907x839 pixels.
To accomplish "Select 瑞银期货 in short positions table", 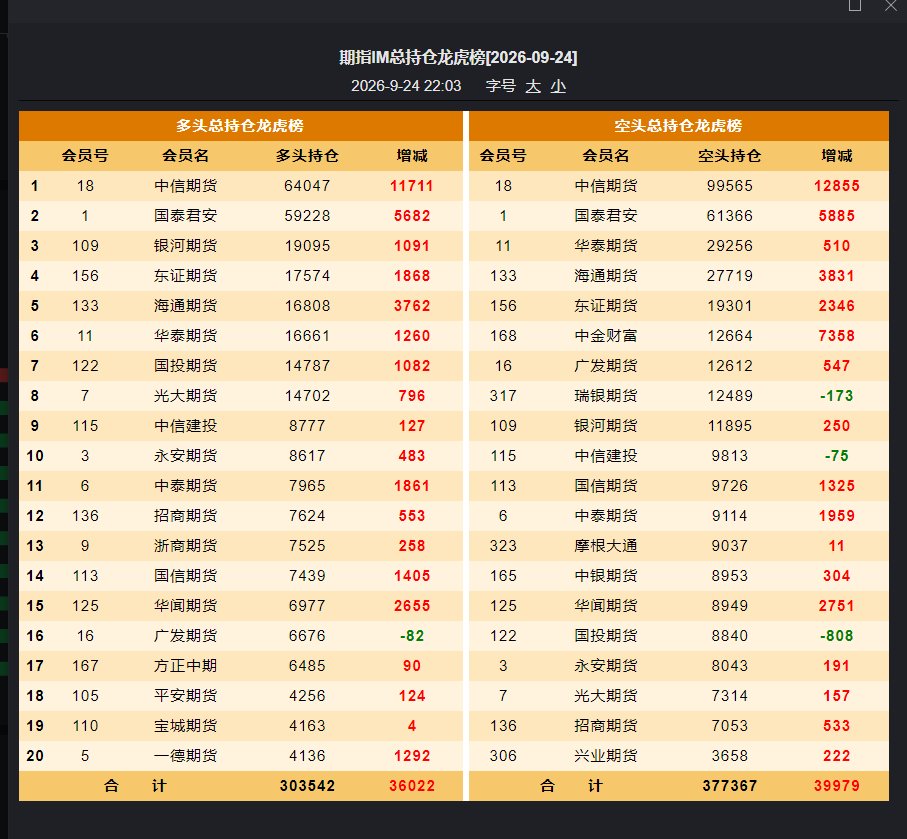I will (606, 396).
